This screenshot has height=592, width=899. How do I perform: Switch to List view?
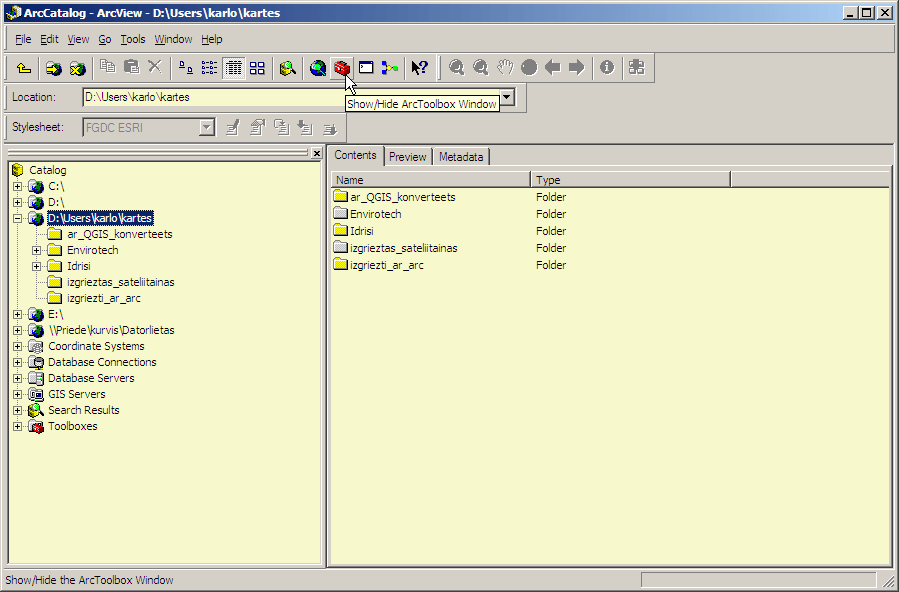[209, 68]
